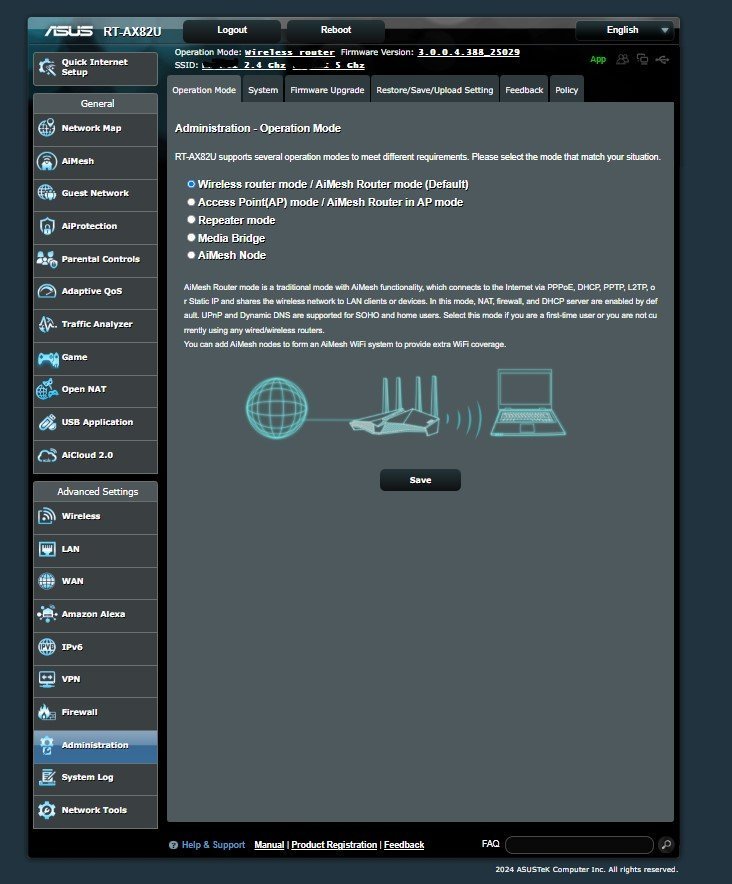Image resolution: width=732 pixels, height=884 pixels.
Task: Open the English language dropdown
Action: (x=625, y=30)
